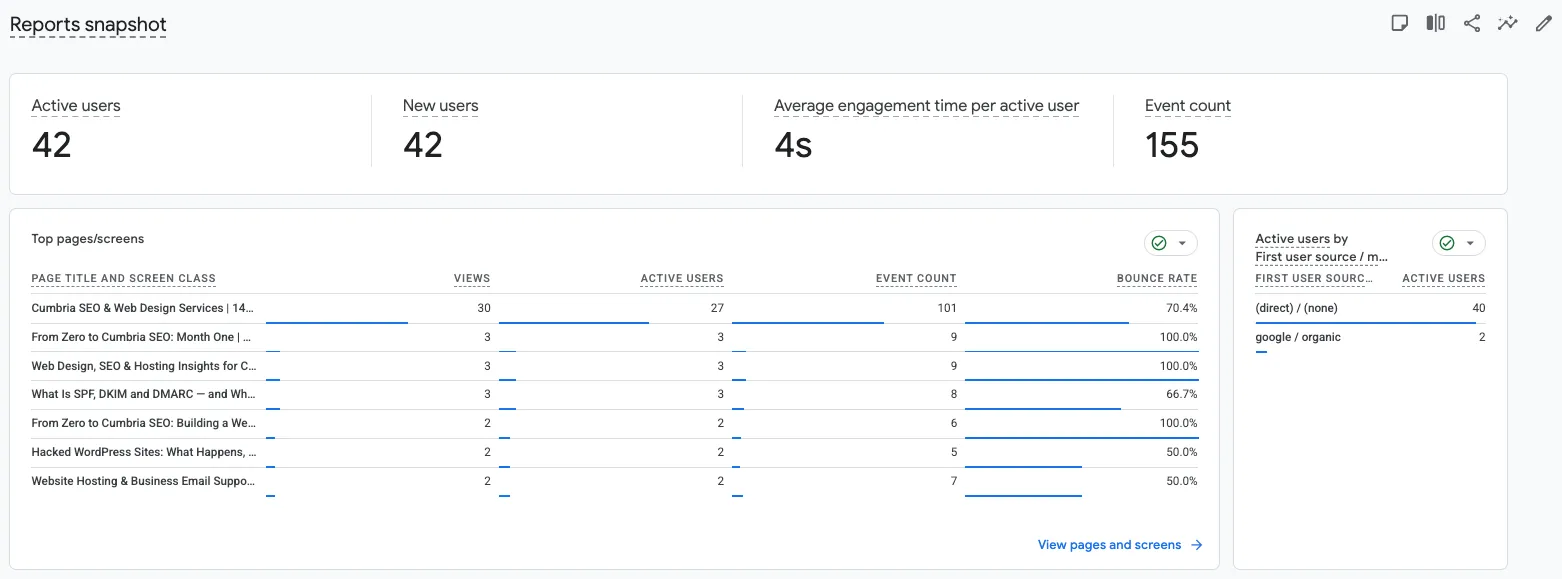1562x579 pixels.
Task: Click the share report icon
Action: pos(1472,23)
